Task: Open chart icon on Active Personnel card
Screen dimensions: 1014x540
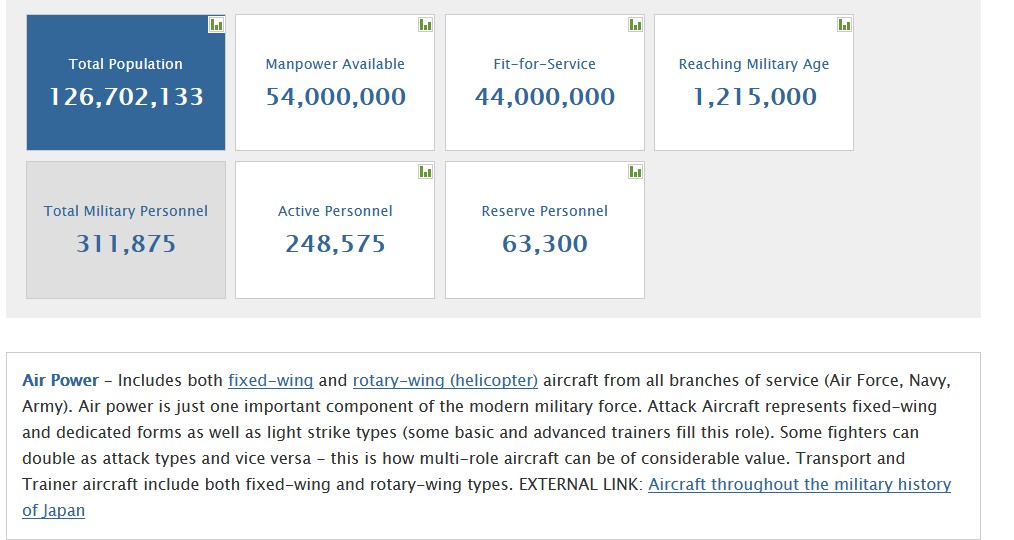Action: pyautogui.click(x=425, y=172)
